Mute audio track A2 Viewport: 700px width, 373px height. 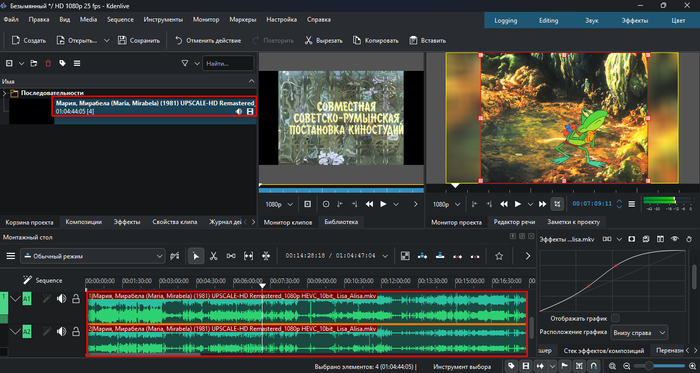coord(62,331)
